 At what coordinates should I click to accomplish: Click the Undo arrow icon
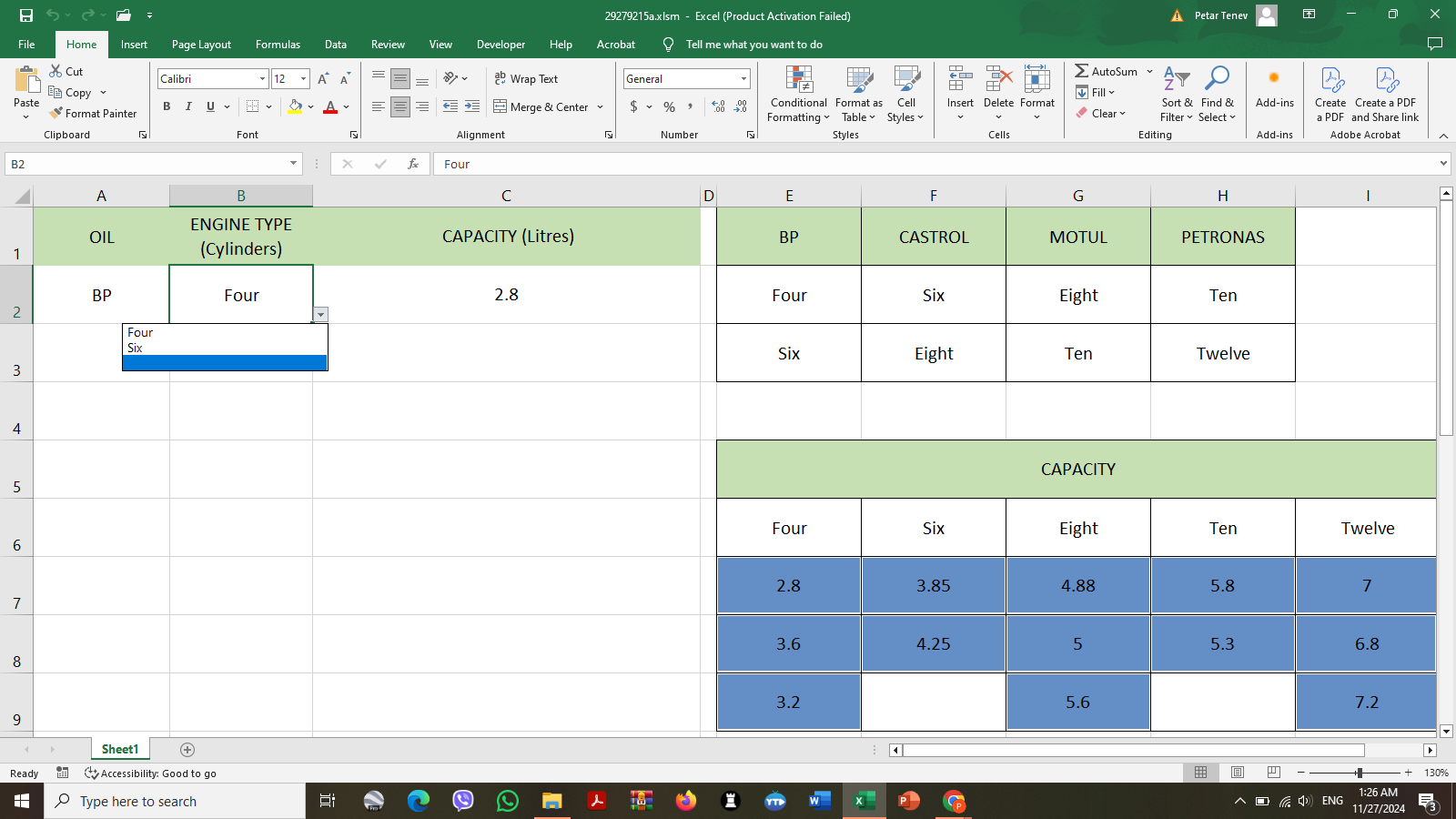point(53,15)
